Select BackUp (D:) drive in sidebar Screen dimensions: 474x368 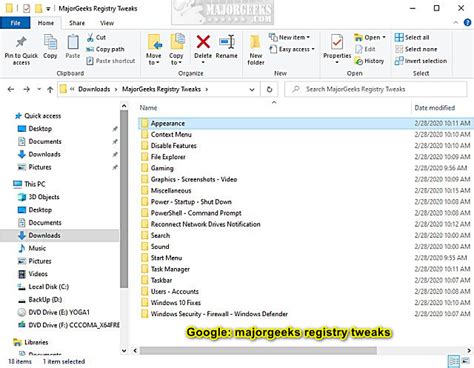(x=40, y=299)
